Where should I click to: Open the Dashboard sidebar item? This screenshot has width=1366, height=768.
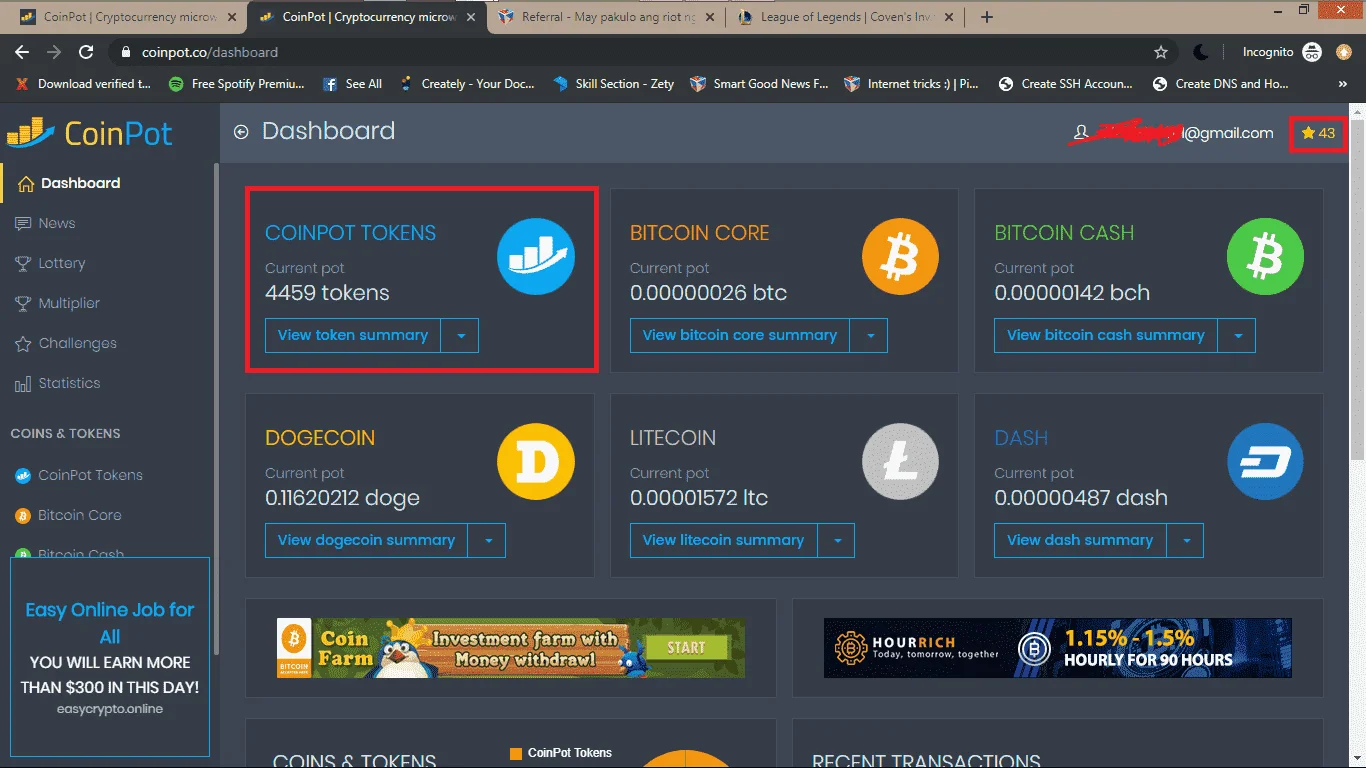coord(69,183)
